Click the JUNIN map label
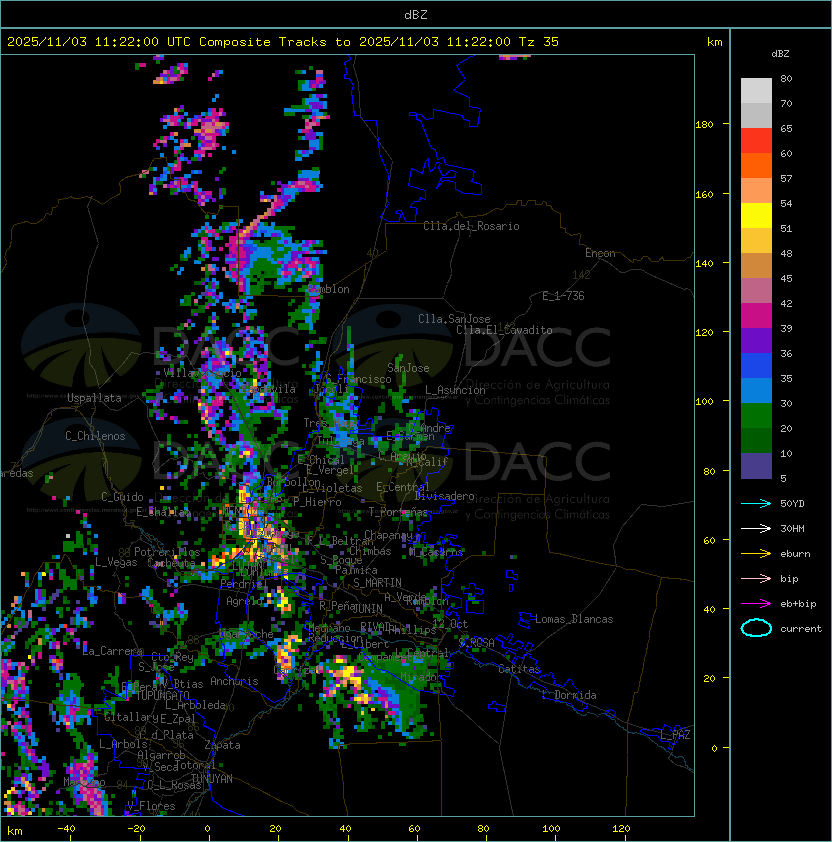This screenshot has width=832, height=842. point(367,608)
